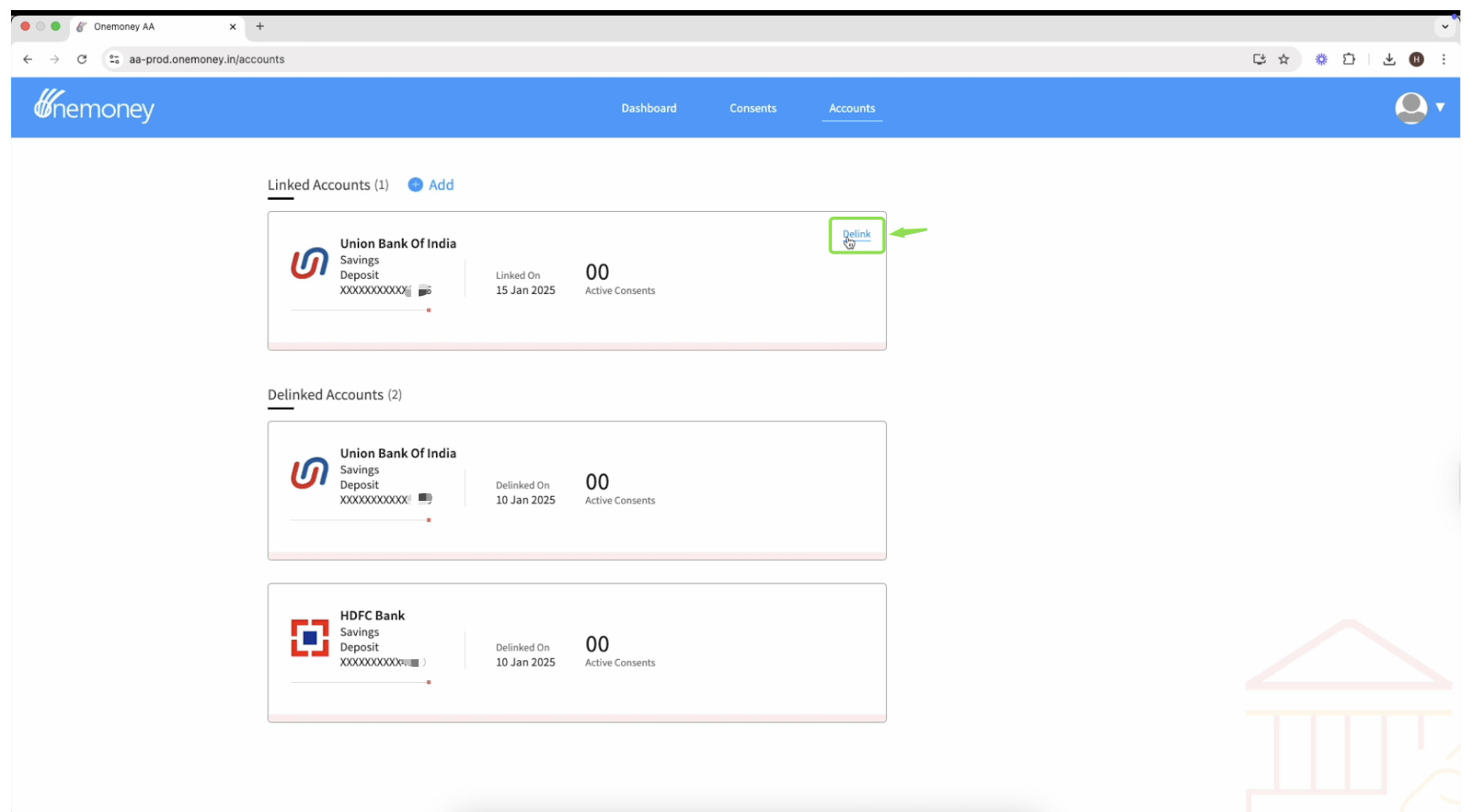
Task: Click the blue plus Add icon
Action: click(x=415, y=185)
